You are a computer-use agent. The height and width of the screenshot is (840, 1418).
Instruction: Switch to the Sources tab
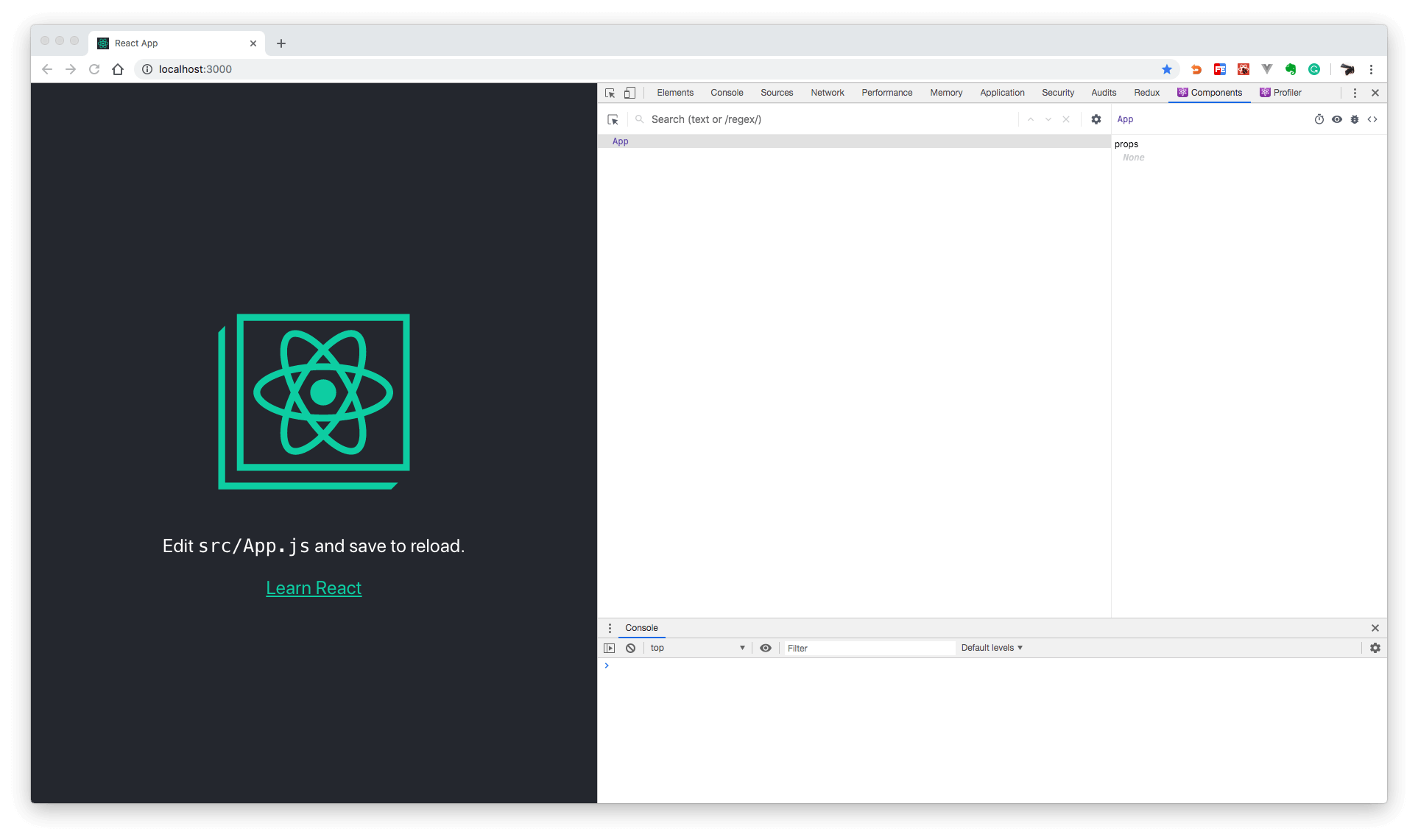point(777,93)
